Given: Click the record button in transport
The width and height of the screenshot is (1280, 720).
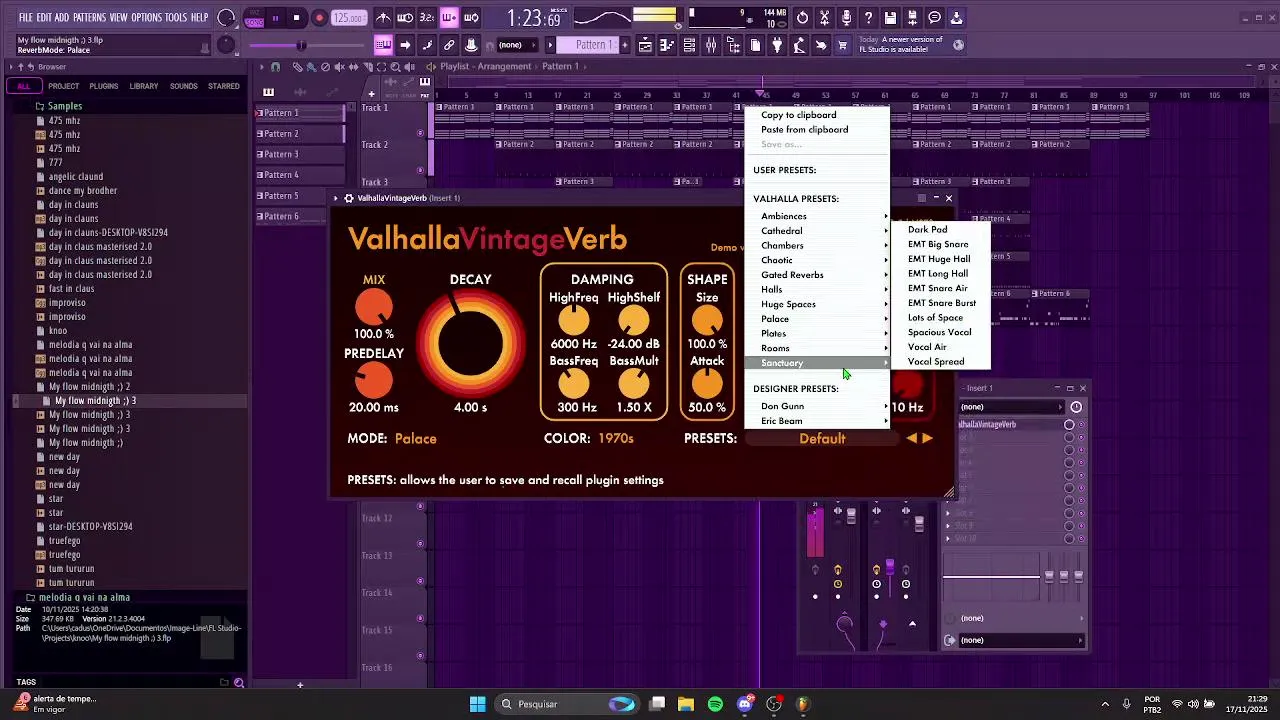Looking at the screenshot, I should coord(319,18).
